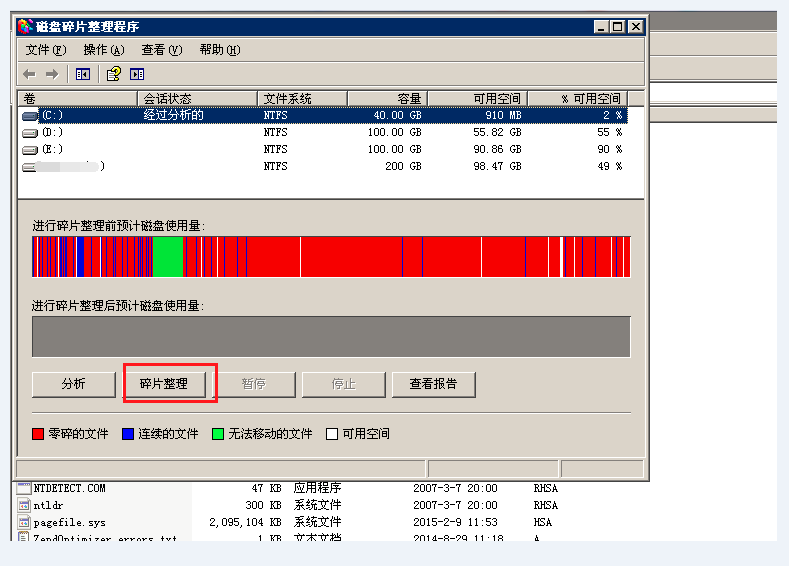Click the Forward arrow toolbar icon
The width and height of the screenshot is (789, 566).
52,74
